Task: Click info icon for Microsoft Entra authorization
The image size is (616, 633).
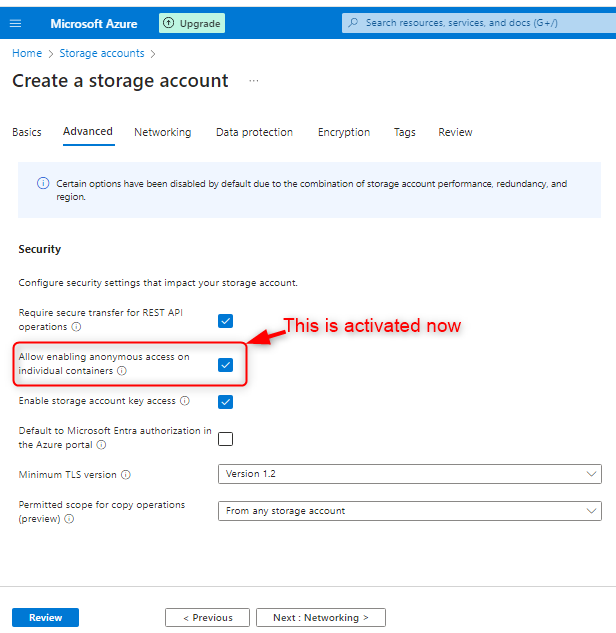Action: tap(101, 445)
